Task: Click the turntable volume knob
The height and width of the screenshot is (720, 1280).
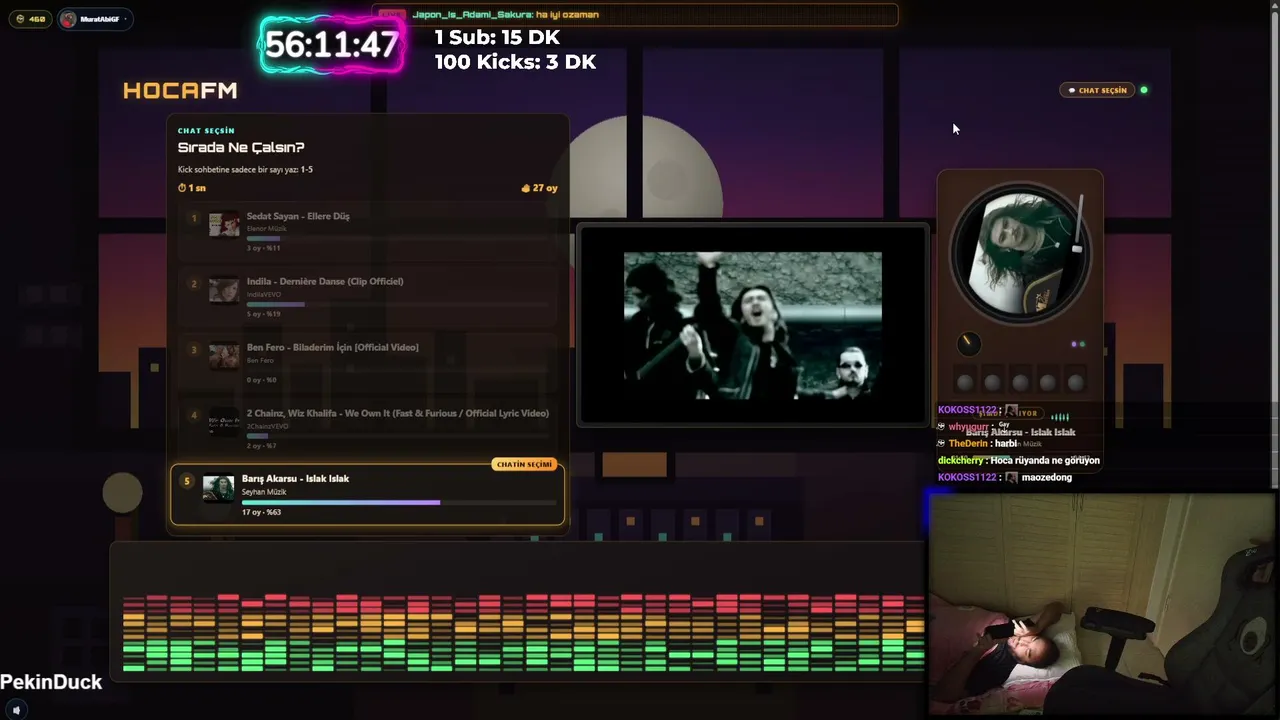Action: pos(968,344)
